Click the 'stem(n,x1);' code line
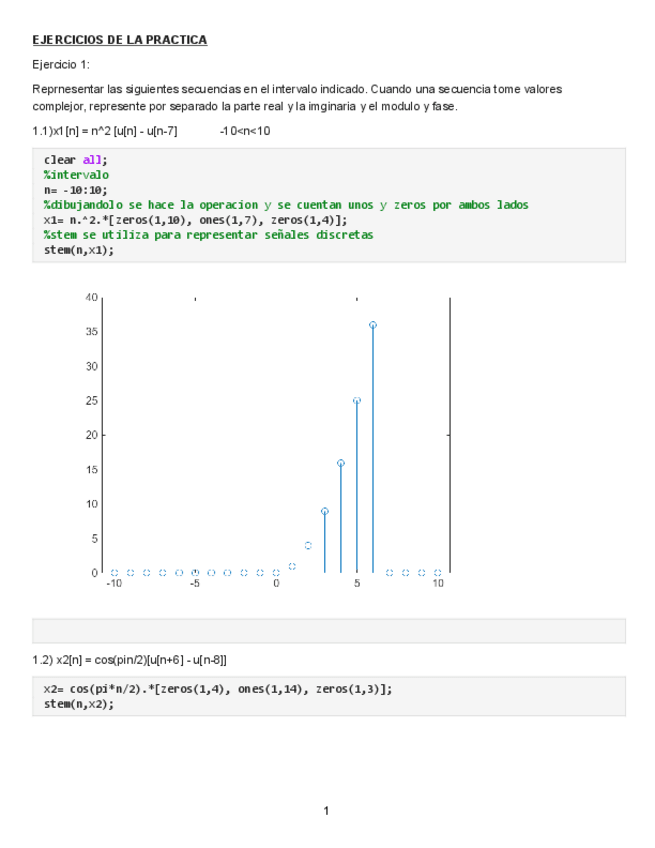The image size is (655, 848). (x=79, y=250)
